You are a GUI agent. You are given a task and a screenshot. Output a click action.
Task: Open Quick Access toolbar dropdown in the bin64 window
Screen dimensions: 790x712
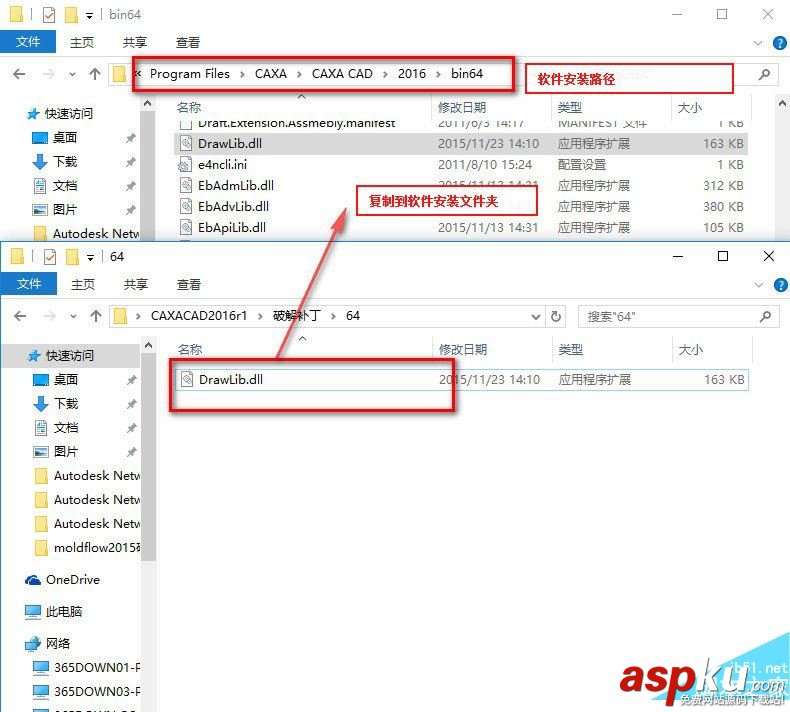[x=89, y=16]
